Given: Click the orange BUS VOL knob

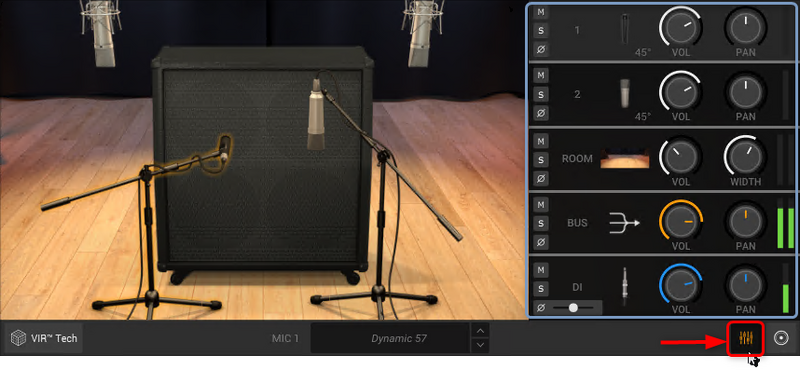Looking at the screenshot, I should [x=681, y=221].
